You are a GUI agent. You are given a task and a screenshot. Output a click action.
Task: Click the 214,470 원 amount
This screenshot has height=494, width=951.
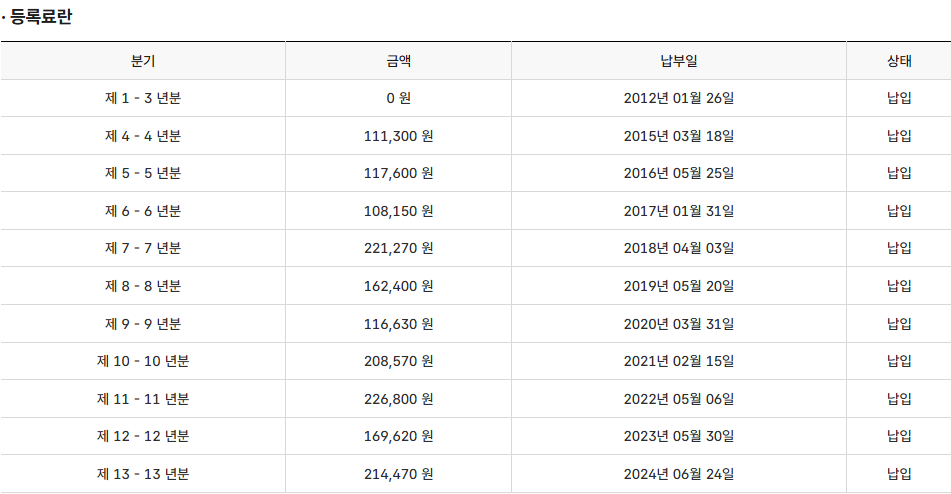(398, 474)
